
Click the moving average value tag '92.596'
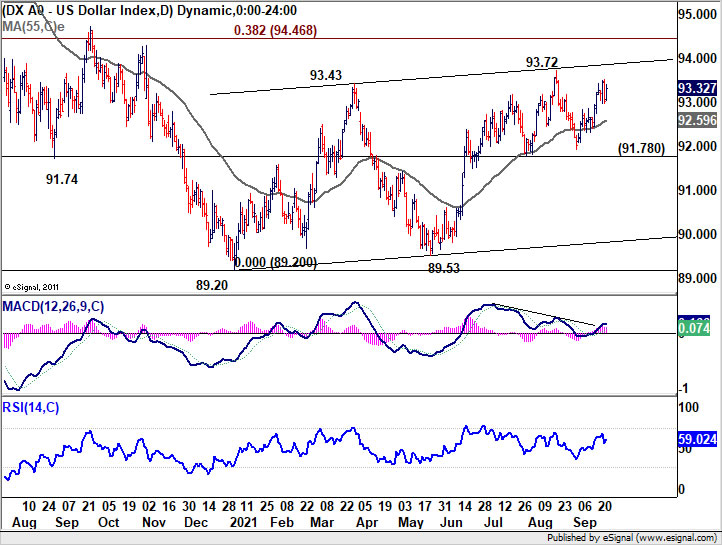tap(698, 120)
